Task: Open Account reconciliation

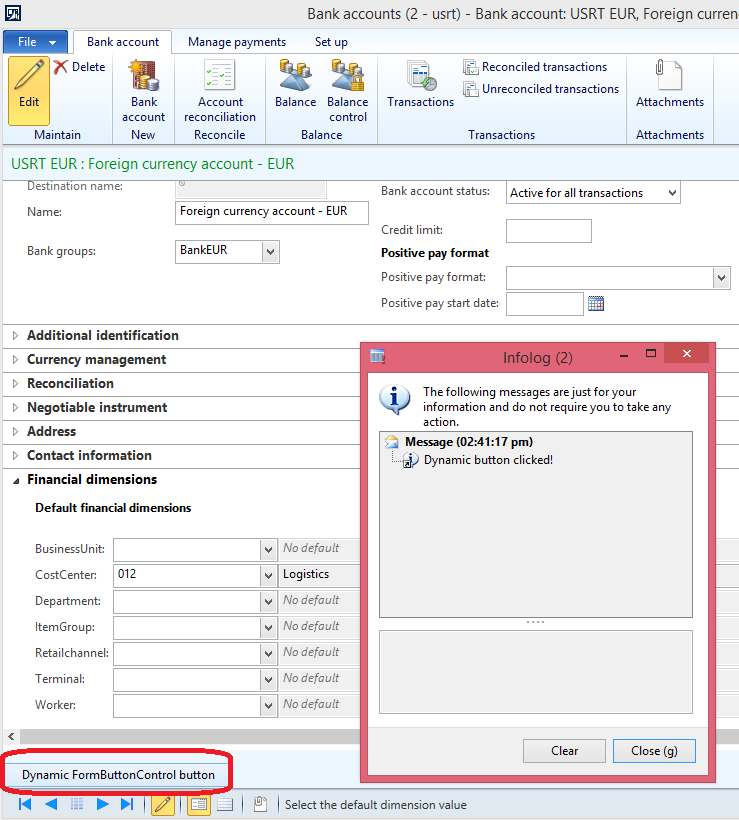Action: click(x=219, y=90)
